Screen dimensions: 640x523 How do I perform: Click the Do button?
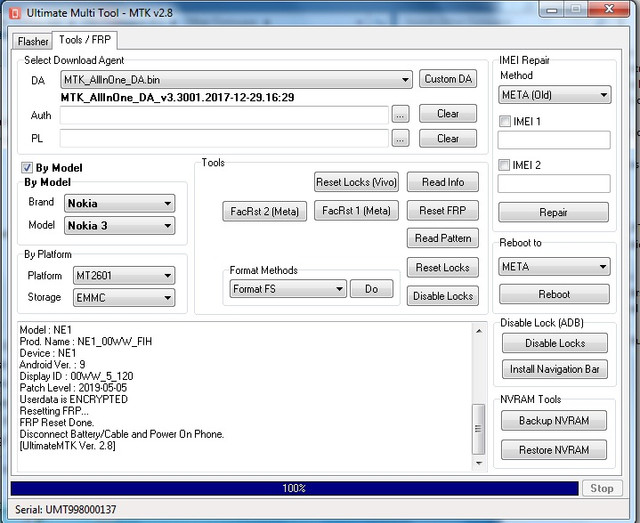pyautogui.click(x=371, y=289)
